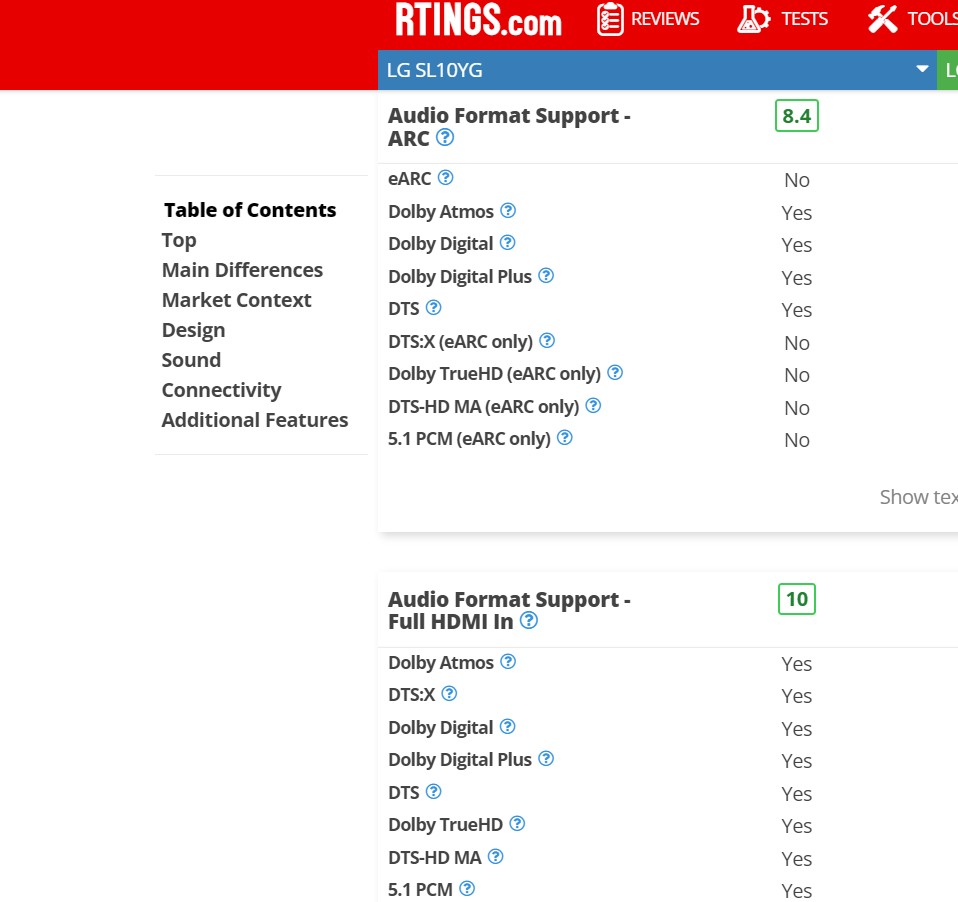This screenshot has width=958, height=902.
Task: Click help icon beside 5.1 PCM in Full HDMI In
Action: 467,889
